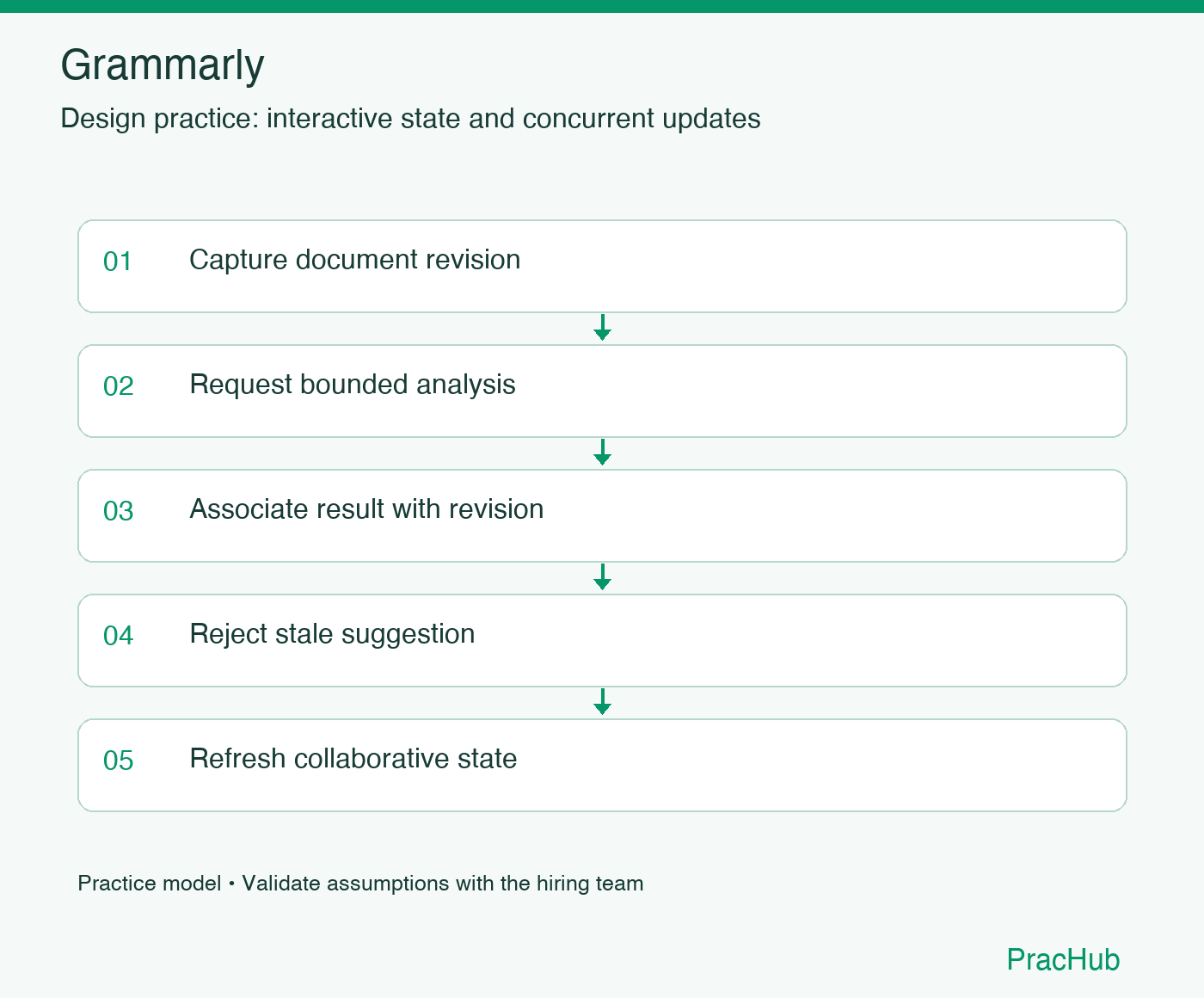Select the 'Associate result with revision' step card
This screenshot has height=998, width=1204.
(602, 515)
